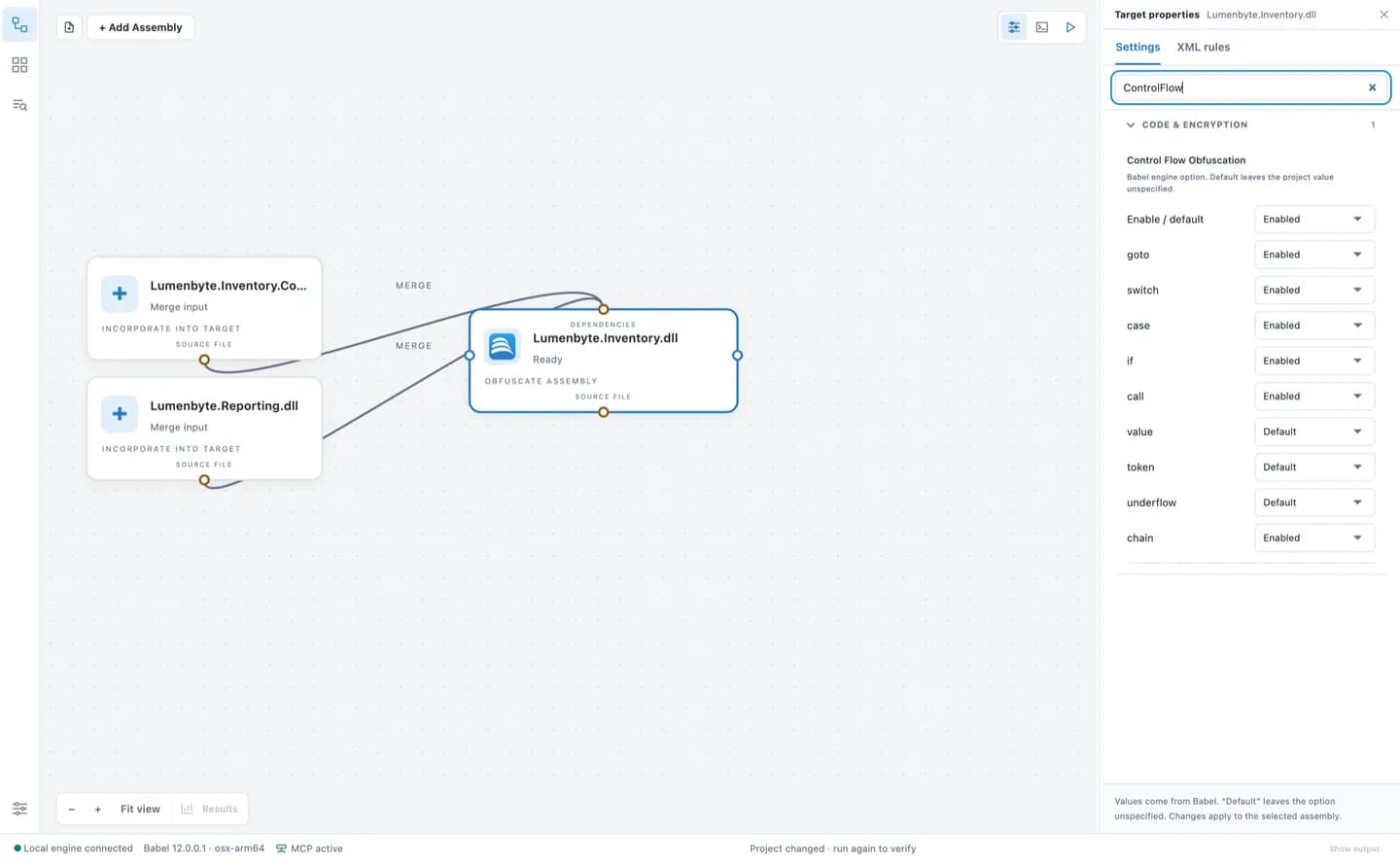The height and width of the screenshot is (863, 1400).
Task: Click Show output in status bar
Action: coord(1353,849)
